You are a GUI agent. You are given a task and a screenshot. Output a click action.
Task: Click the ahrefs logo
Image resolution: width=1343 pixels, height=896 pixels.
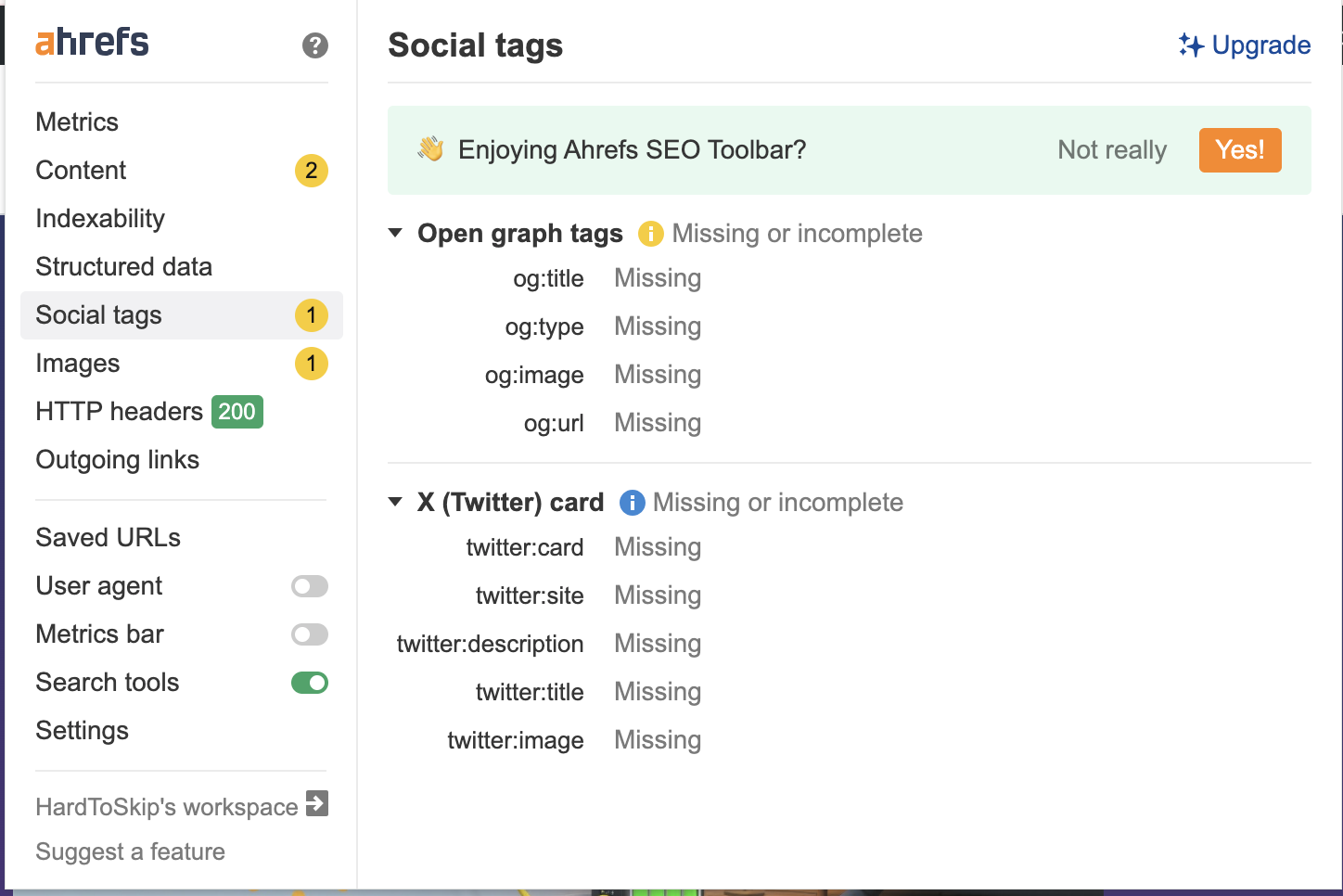click(x=91, y=41)
